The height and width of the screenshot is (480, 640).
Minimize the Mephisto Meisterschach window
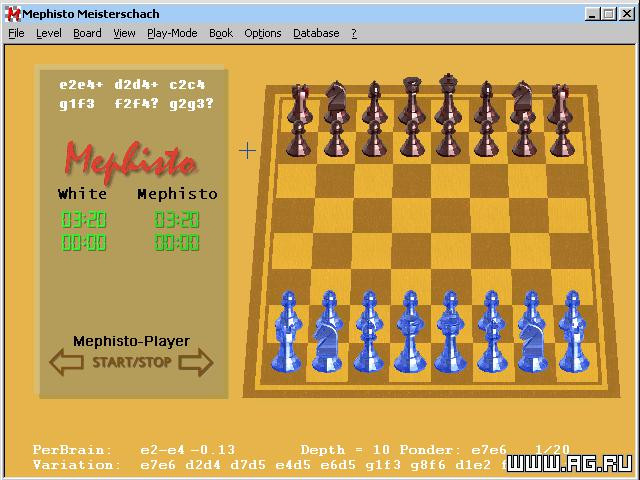[x=592, y=14]
